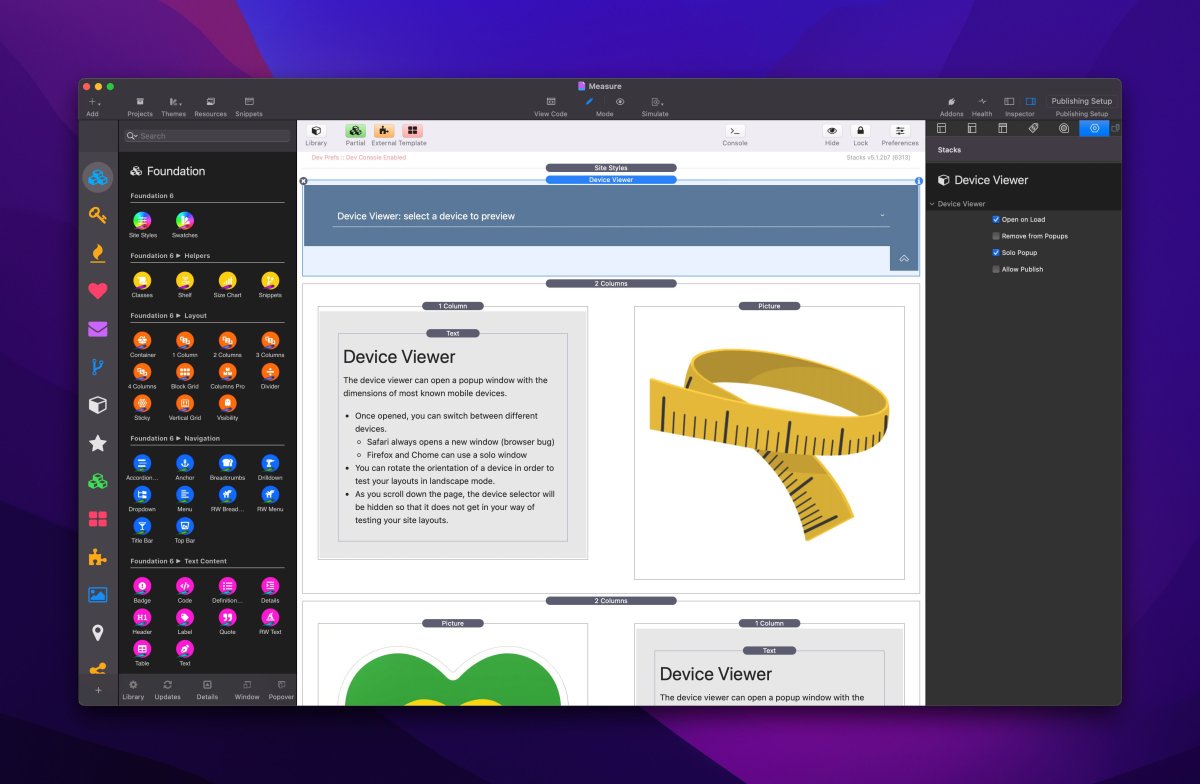Choose the Anchor navigation stack

(x=185, y=463)
